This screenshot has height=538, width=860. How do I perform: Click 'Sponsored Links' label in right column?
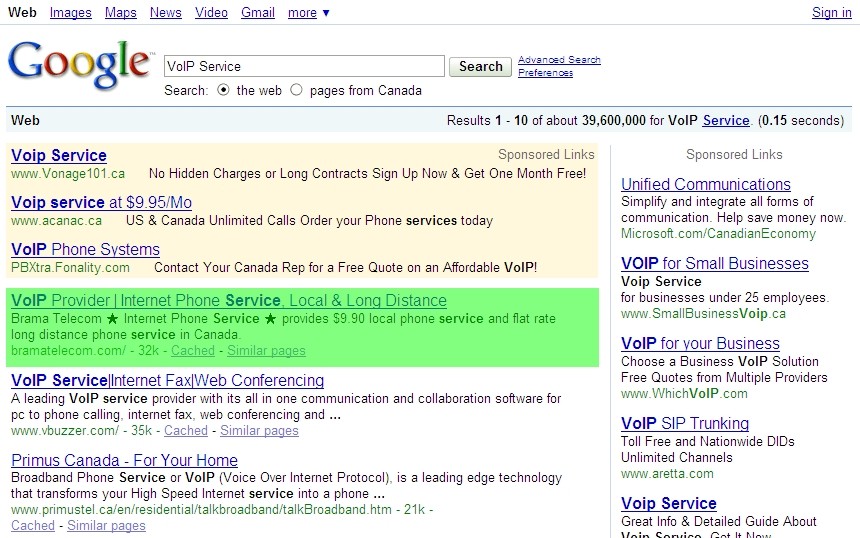coord(734,155)
